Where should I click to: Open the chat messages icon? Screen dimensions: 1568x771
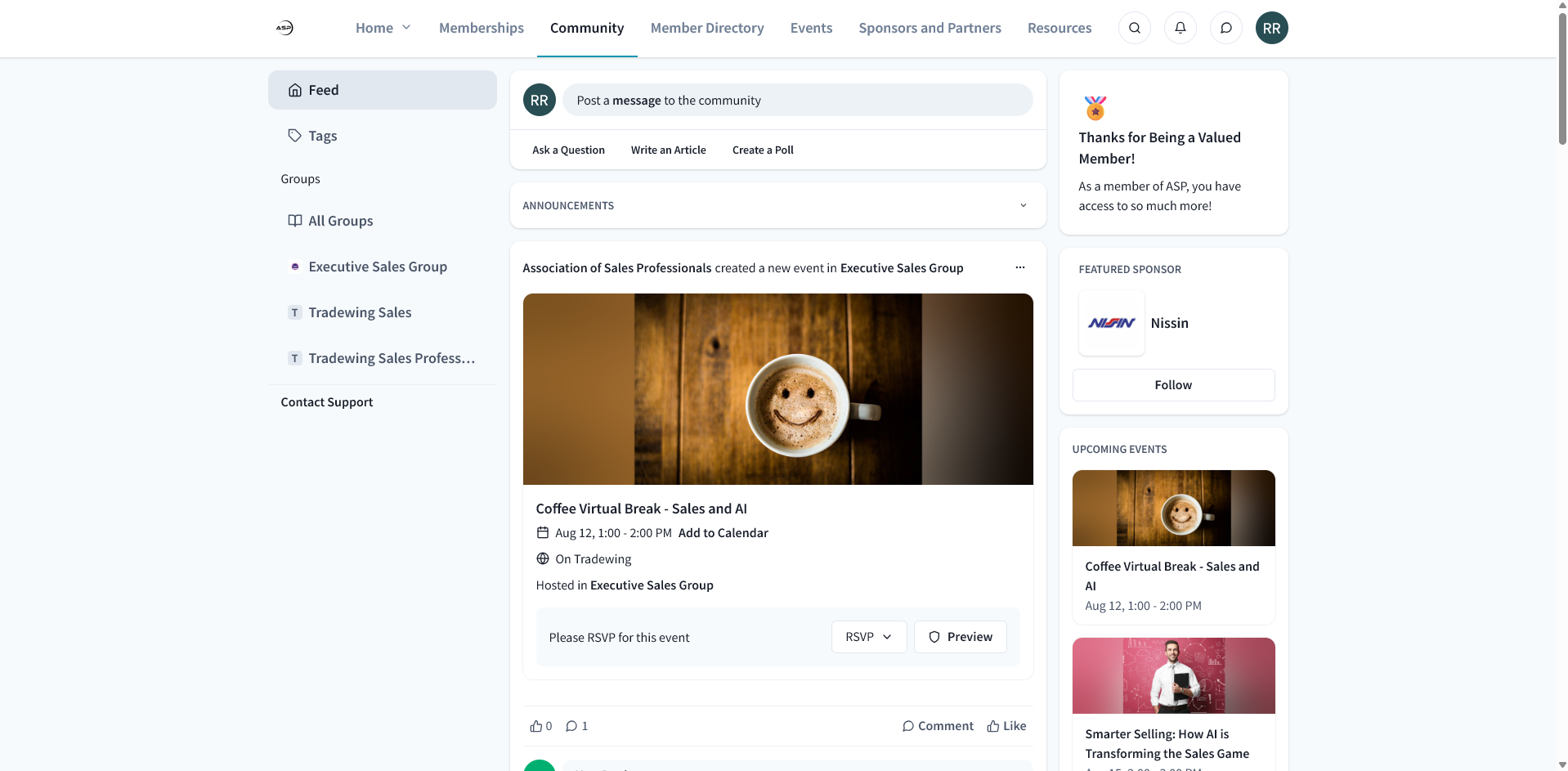[x=1225, y=27]
